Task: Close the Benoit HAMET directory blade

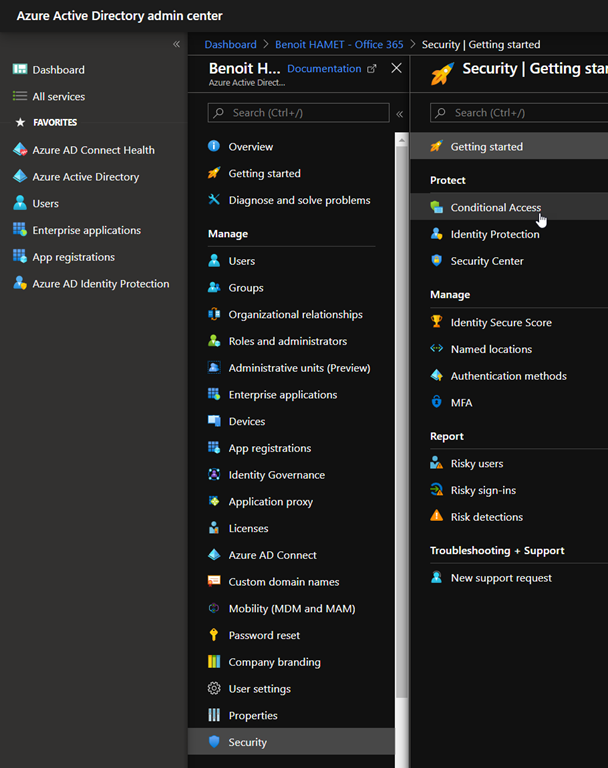Action: (x=396, y=69)
